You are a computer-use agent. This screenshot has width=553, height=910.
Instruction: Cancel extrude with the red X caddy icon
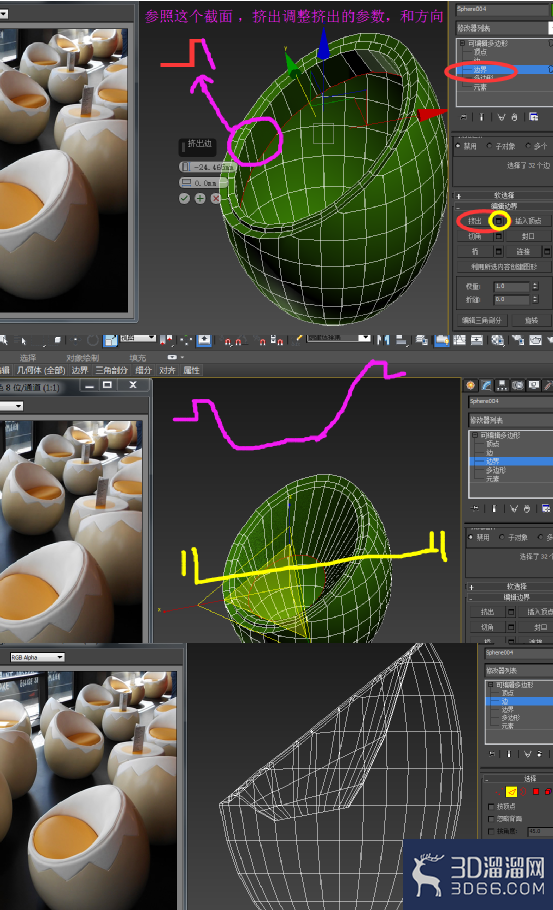pos(216,198)
